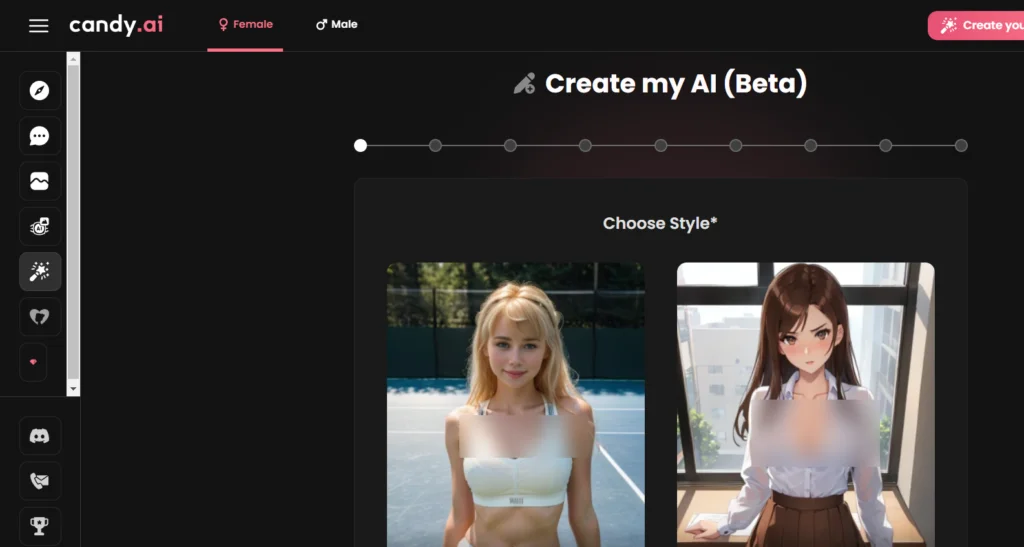Open the Chat bubble icon
This screenshot has height=547, width=1024.
pos(40,136)
